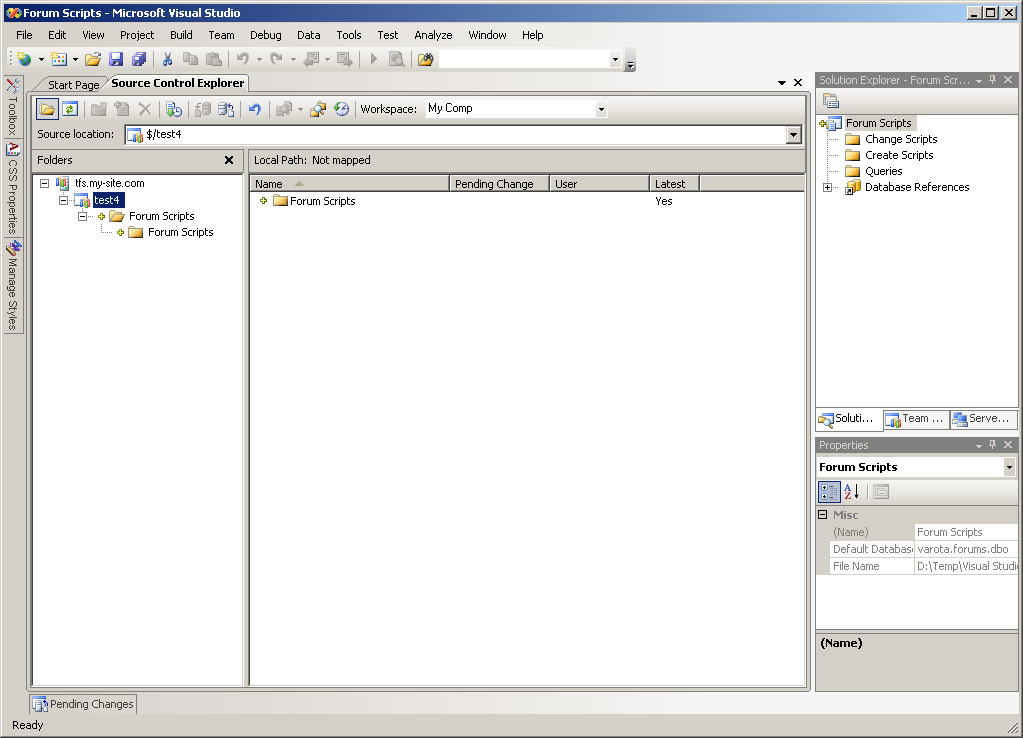Open the Analyze menu
Viewport: 1023px width, 738px height.
[433, 35]
